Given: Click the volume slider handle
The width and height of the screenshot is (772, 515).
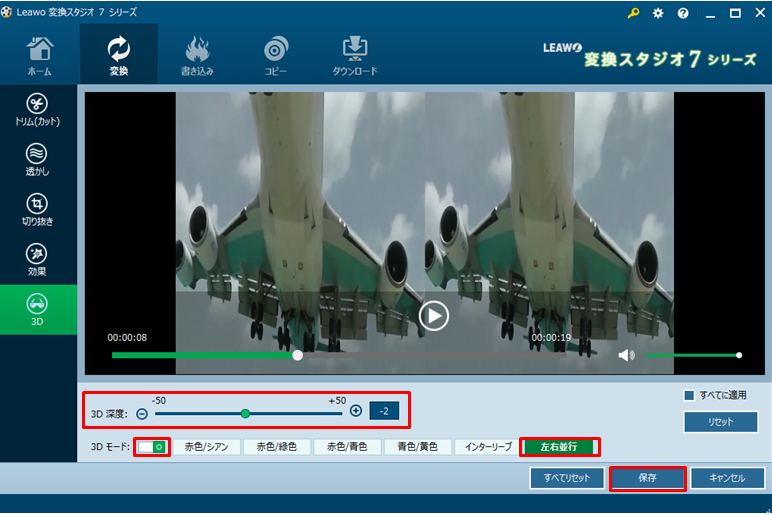Looking at the screenshot, I should (x=739, y=355).
